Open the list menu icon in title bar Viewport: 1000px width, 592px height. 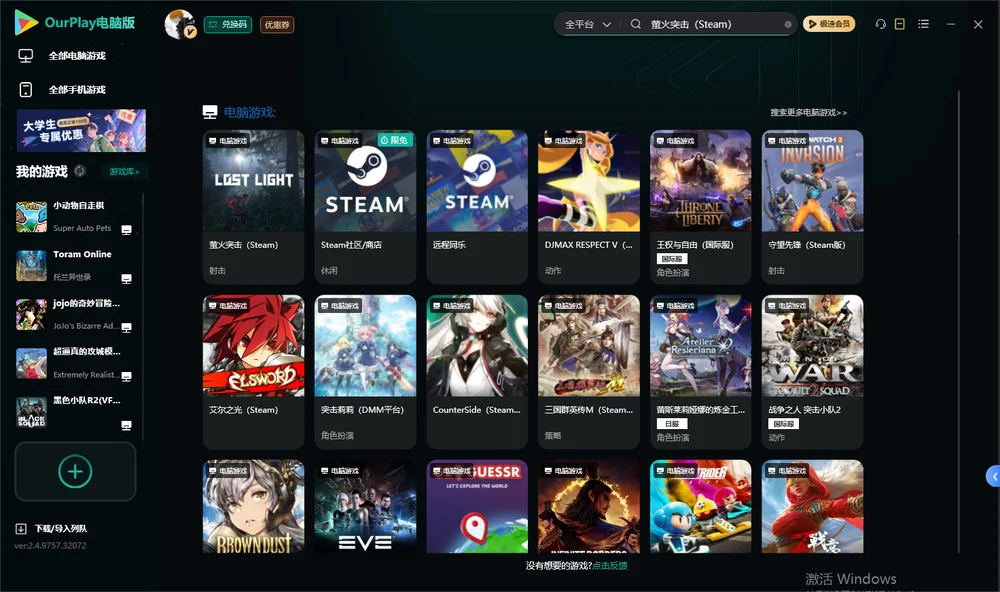(x=923, y=24)
